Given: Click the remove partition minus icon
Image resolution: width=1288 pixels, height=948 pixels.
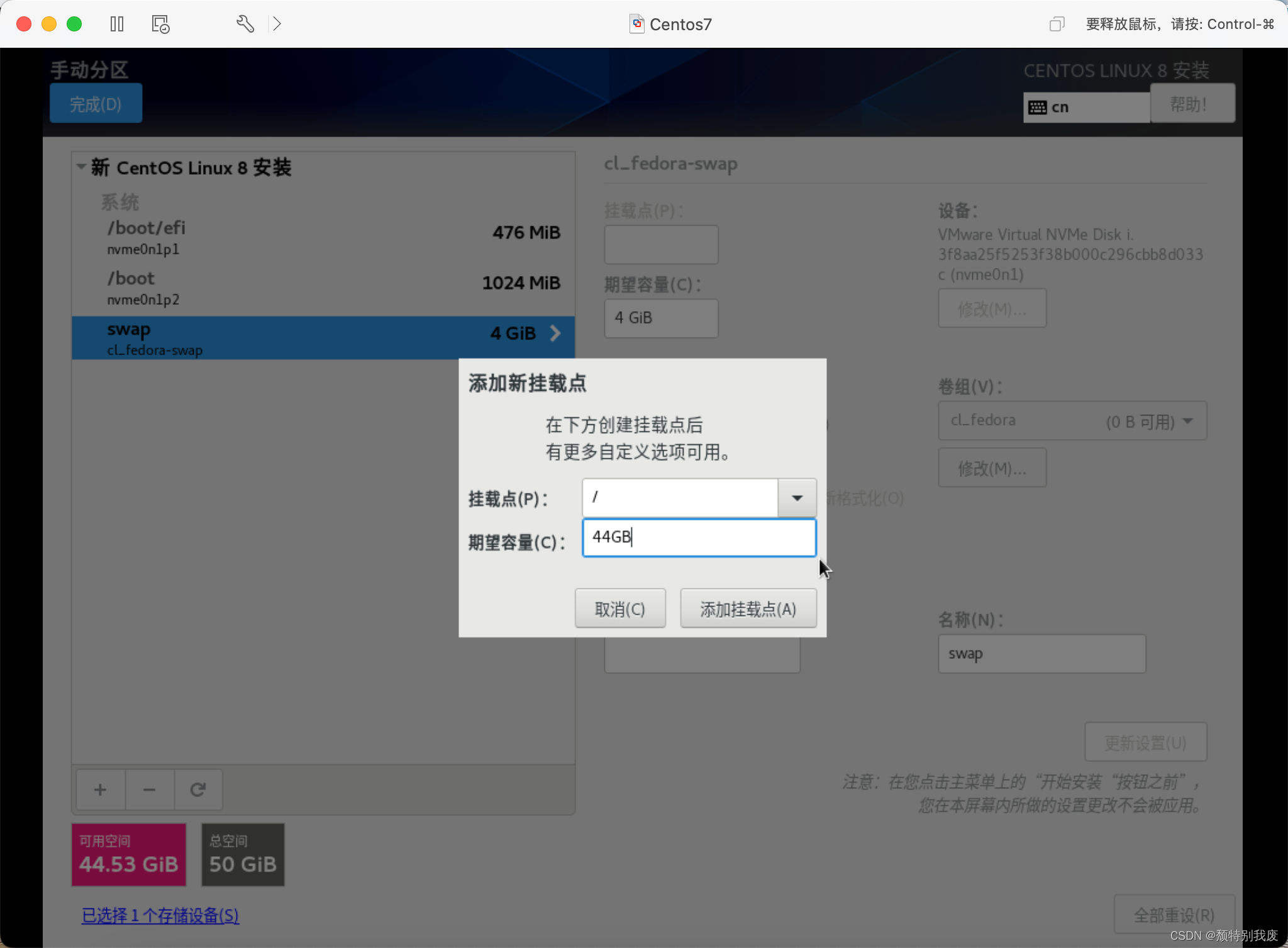Looking at the screenshot, I should click(149, 790).
